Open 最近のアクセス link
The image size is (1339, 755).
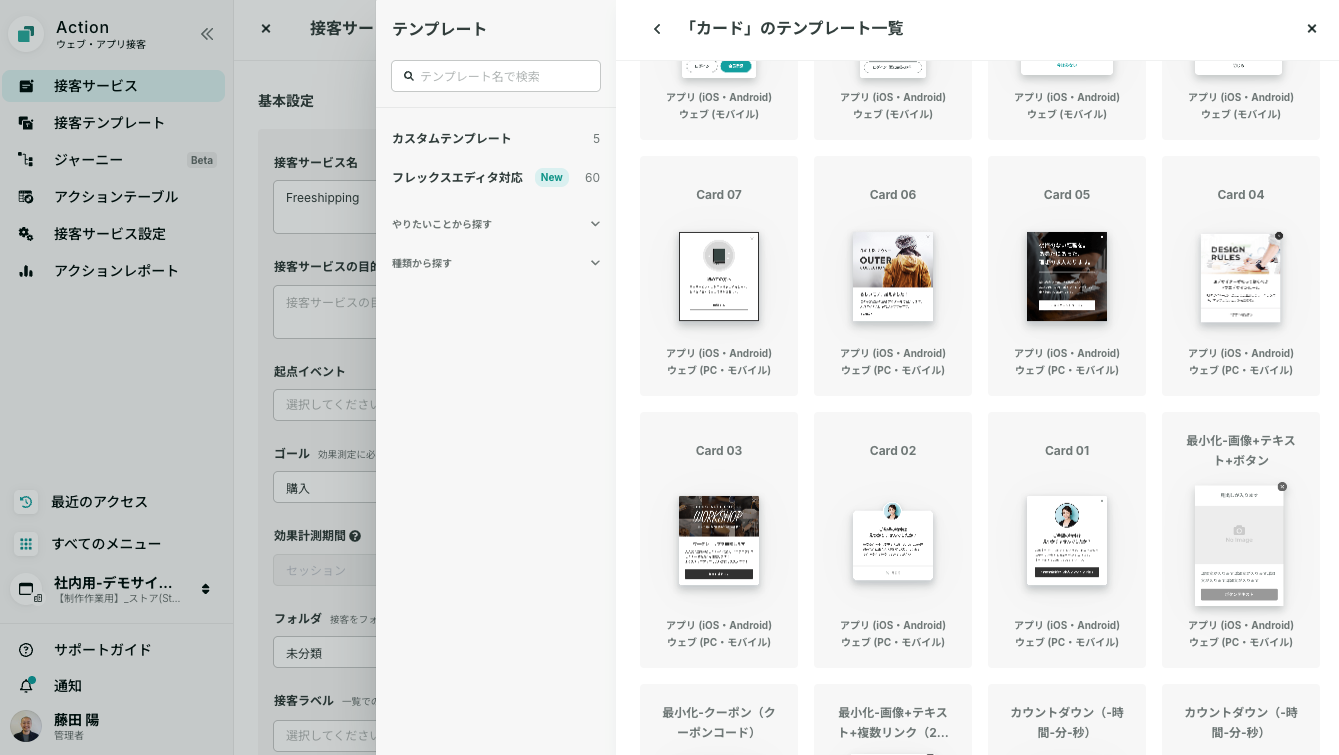click(x=100, y=502)
